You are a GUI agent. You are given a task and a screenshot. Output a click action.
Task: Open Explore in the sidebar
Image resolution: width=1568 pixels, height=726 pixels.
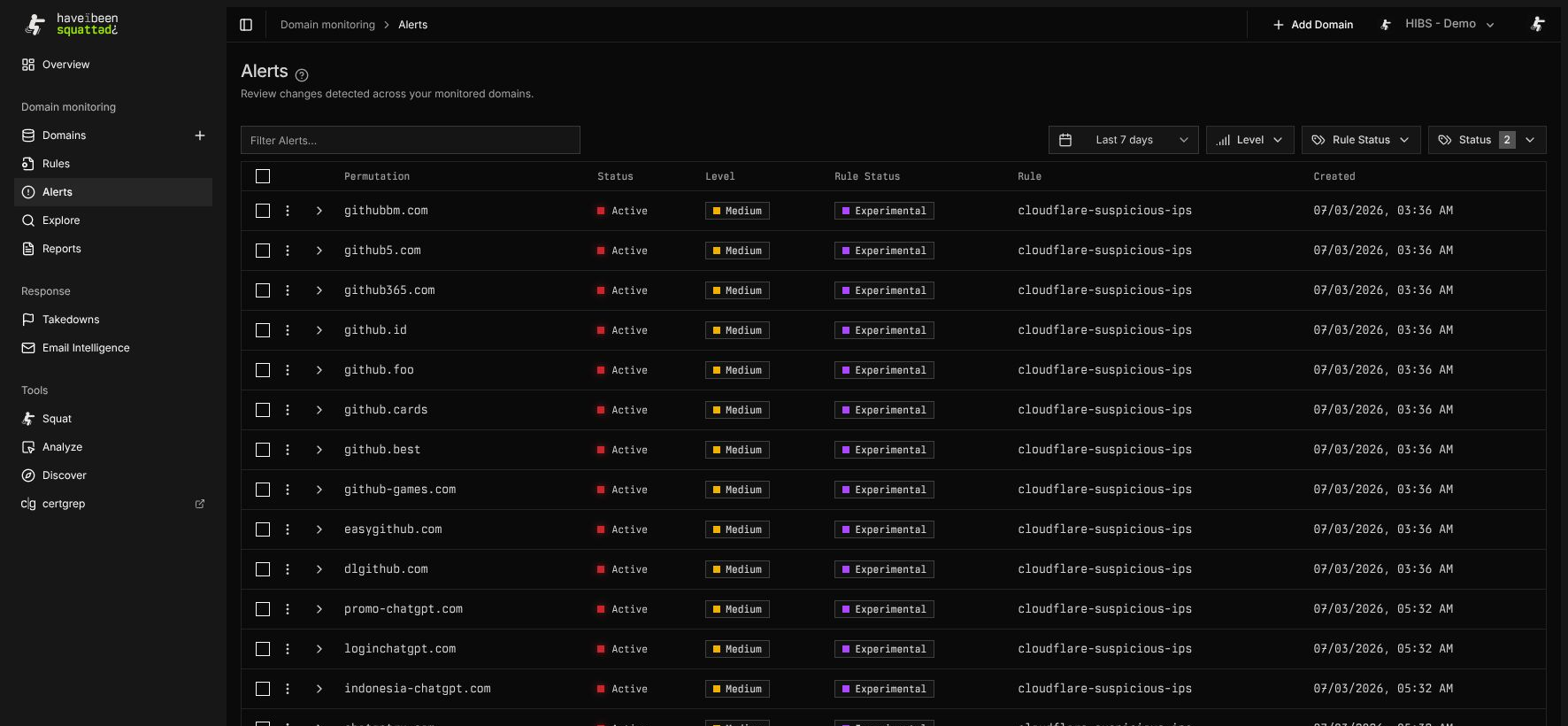[x=113, y=220]
